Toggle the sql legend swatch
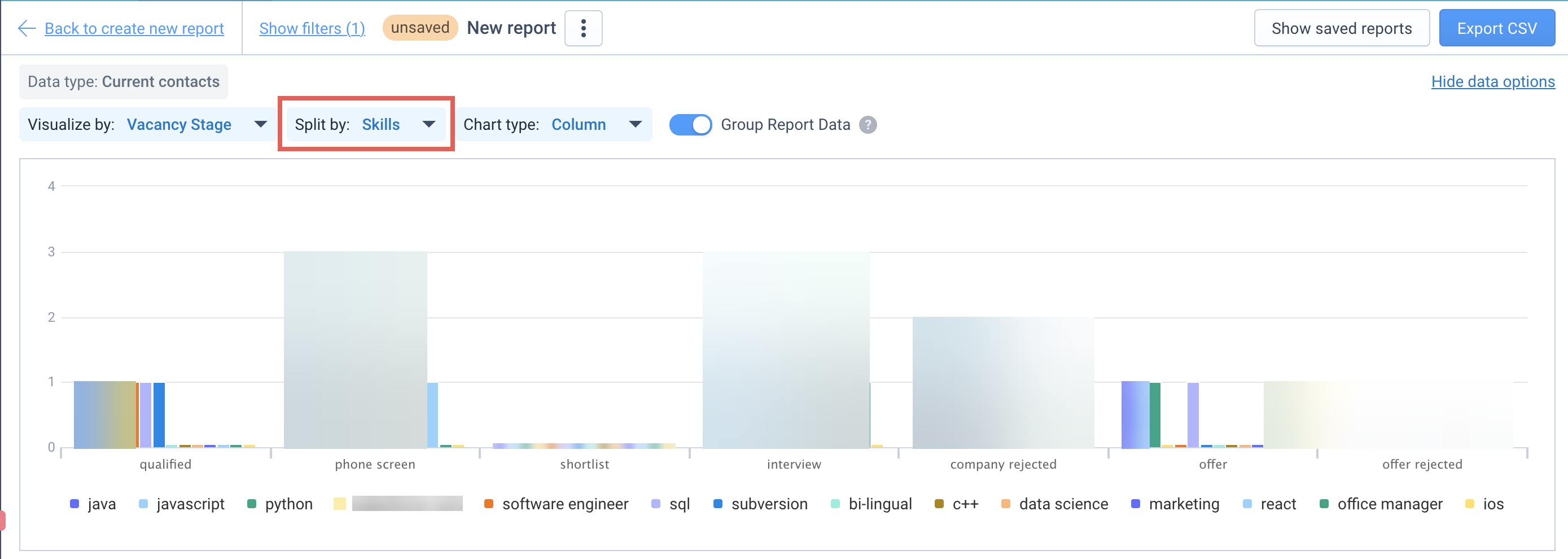 (655, 504)
